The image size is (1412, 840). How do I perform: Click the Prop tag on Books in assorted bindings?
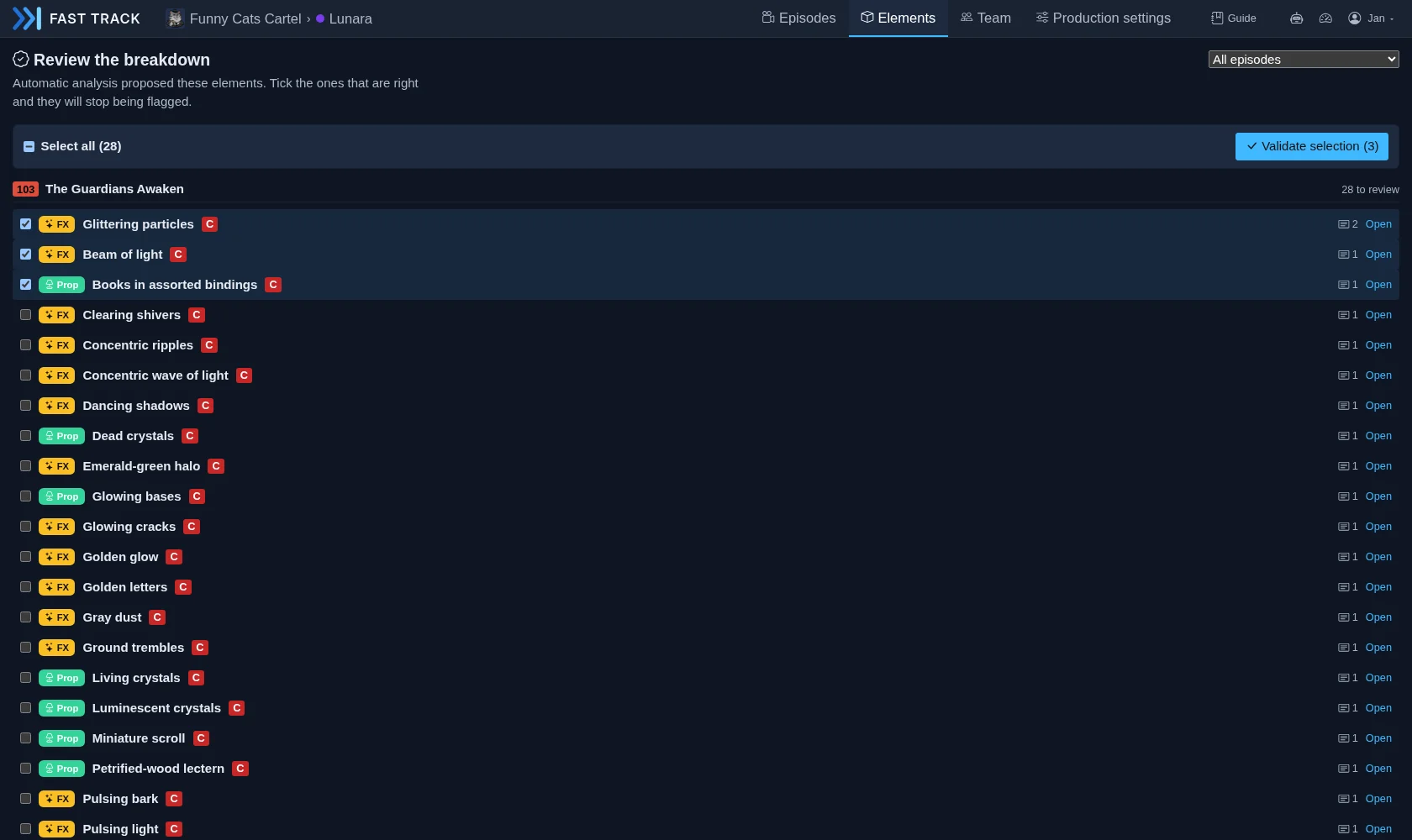coord(61,285)
